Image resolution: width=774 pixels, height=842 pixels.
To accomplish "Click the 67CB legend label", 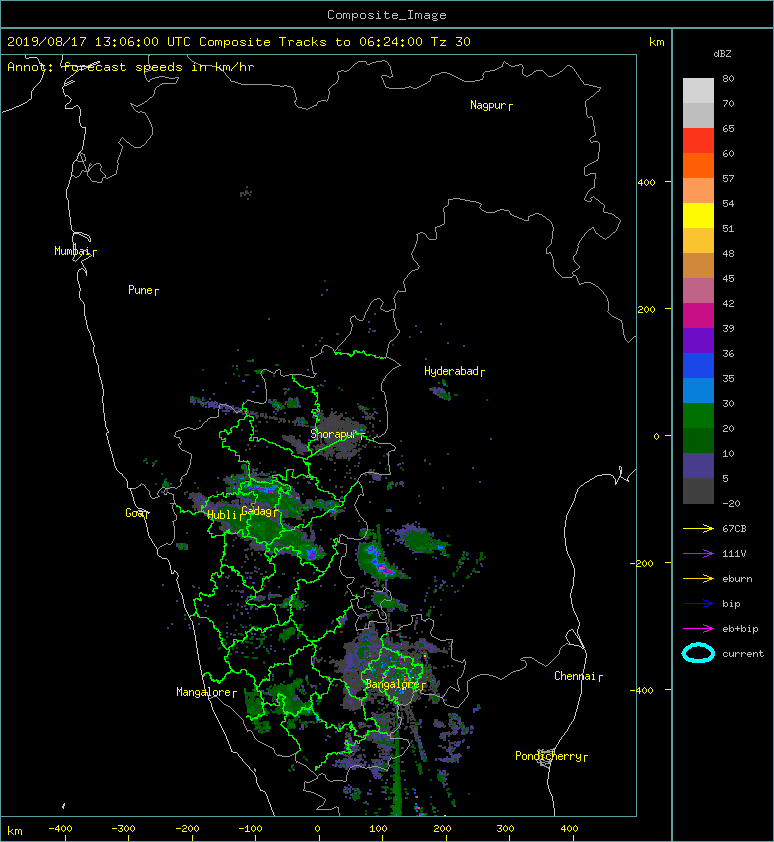I will [734, 529].
